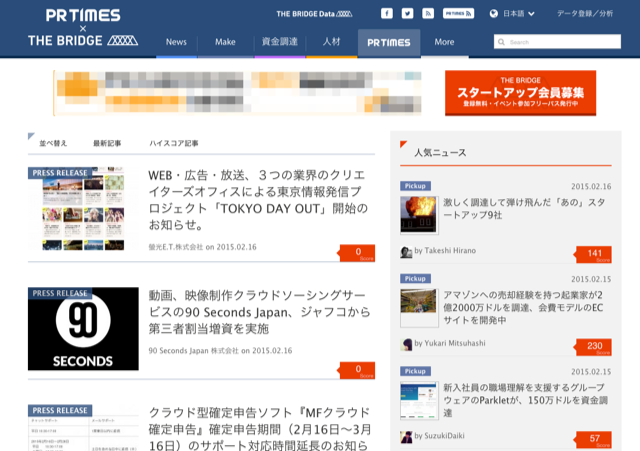
Task: Click Pickup tag above the Amazon article
Action: (x=415, y=278)
